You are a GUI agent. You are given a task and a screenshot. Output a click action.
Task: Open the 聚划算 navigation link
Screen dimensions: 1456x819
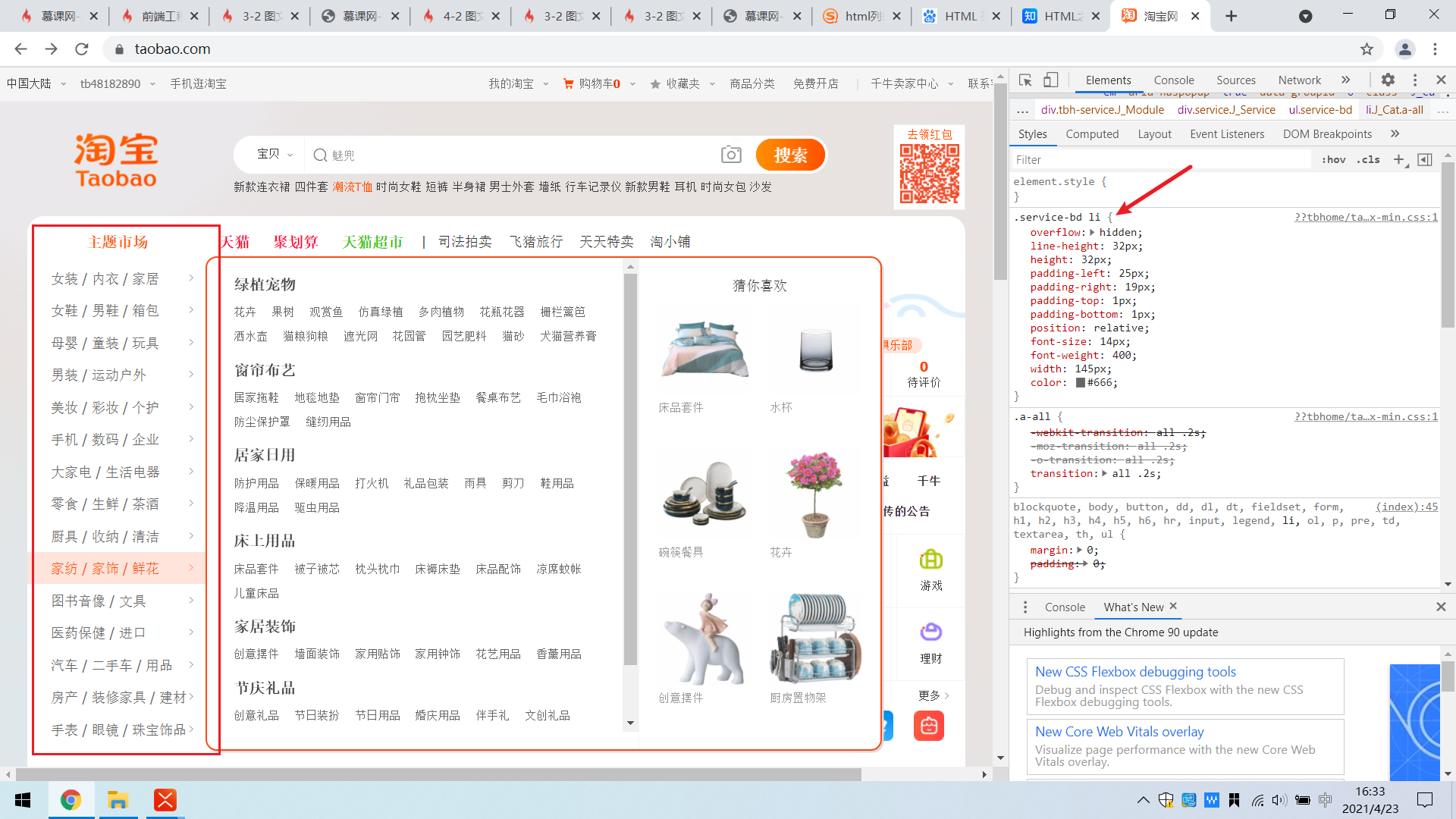click(296, 242)
